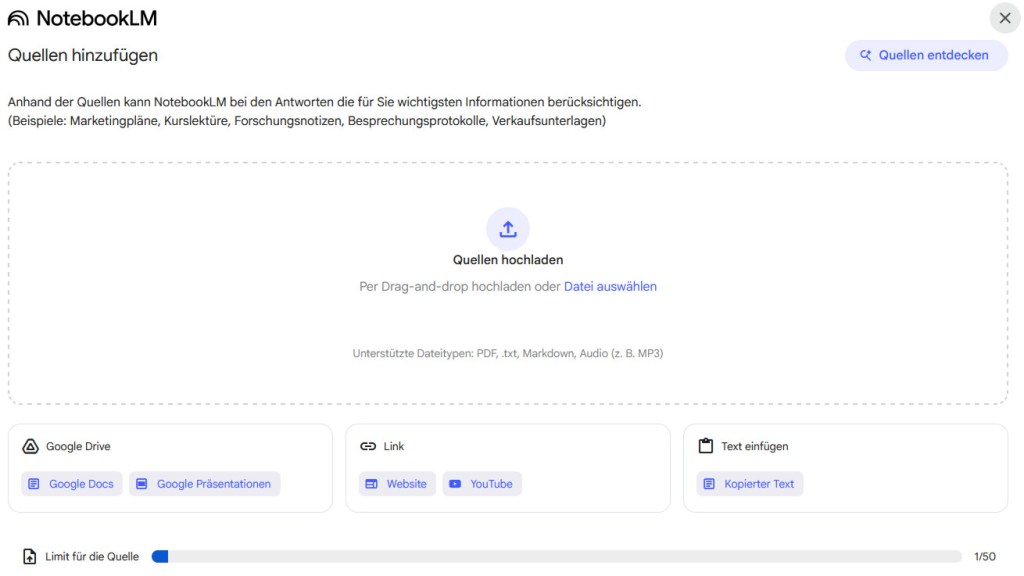Click the Datei auswählen link
Screen dimensions: 1024x576
[x=610, y=286]
